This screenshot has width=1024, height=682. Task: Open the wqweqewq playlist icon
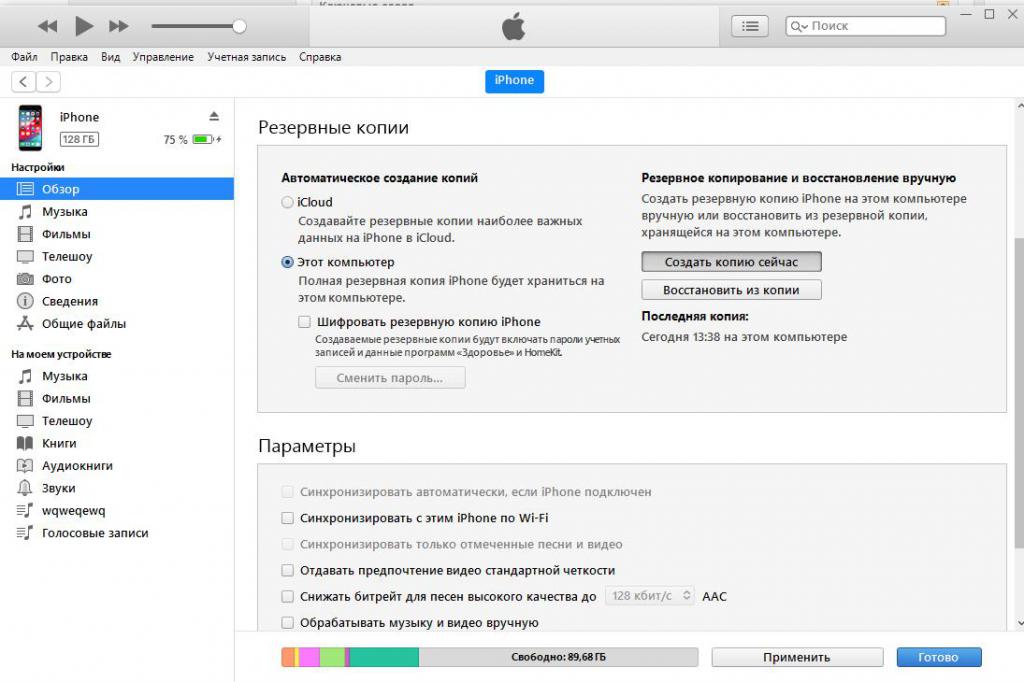(x=25, y=510)
